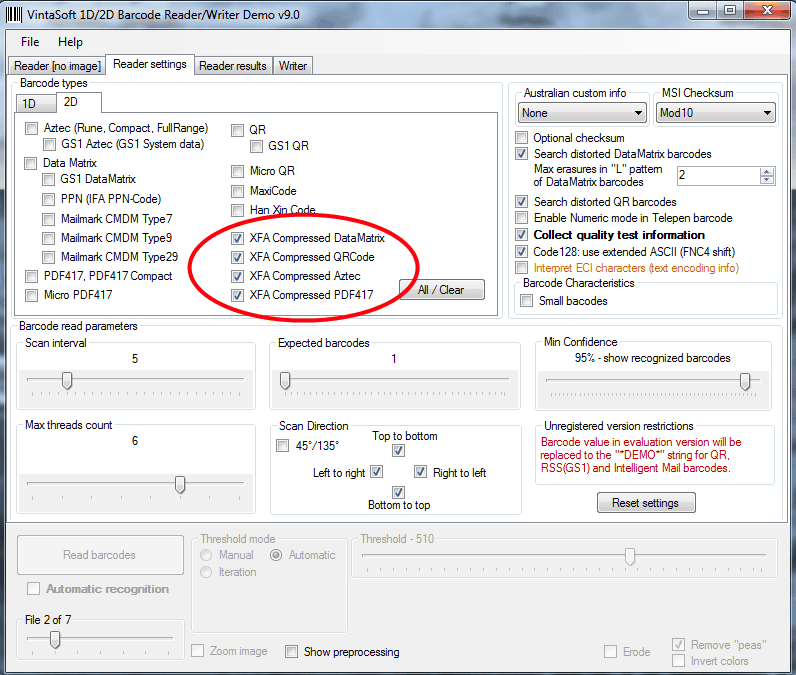The width and height of the screenshot is (796, 675).
Task: Switch to Reader [no image] tab
Action: 57,66
